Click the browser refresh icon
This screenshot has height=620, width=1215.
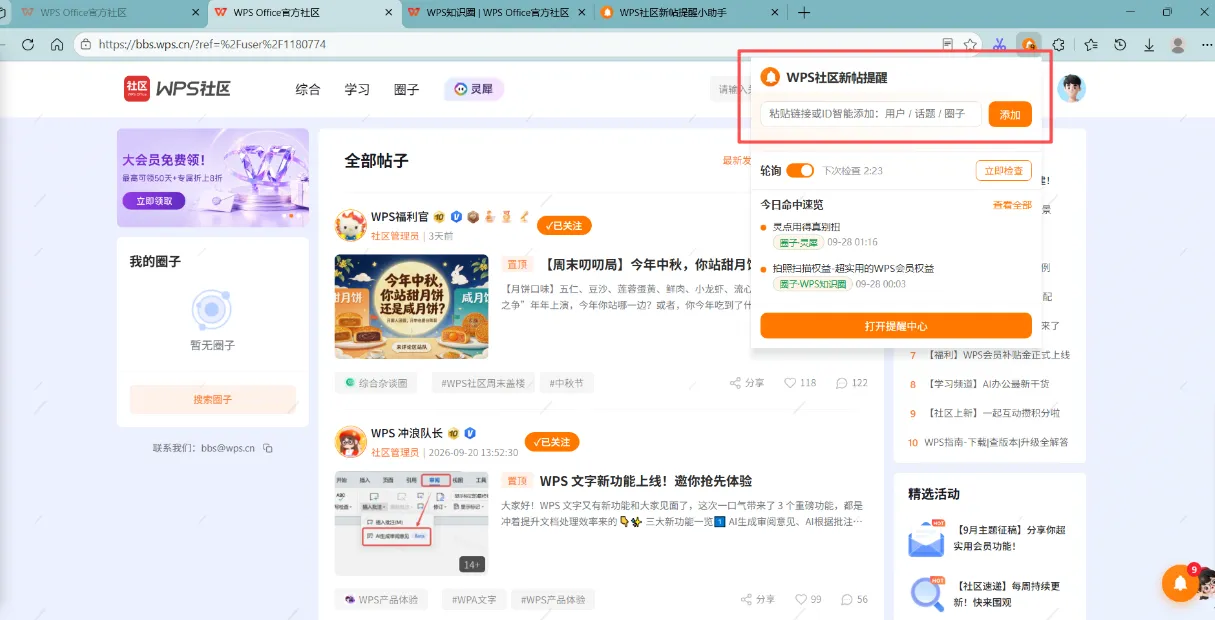[28, 45]
